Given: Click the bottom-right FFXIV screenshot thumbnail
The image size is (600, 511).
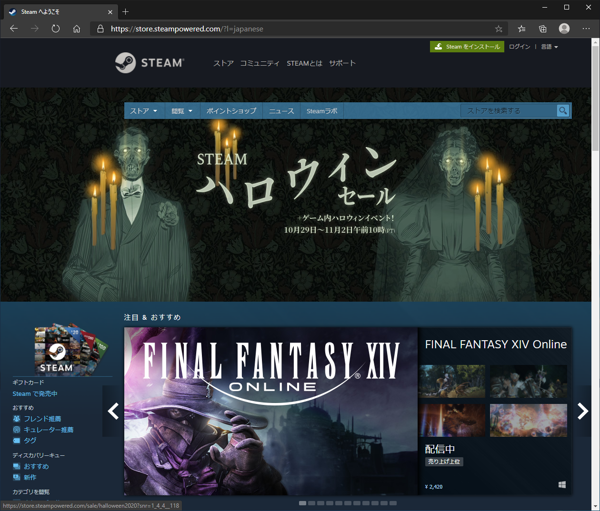Looking at the screenshot, I should tap(528, 420).
